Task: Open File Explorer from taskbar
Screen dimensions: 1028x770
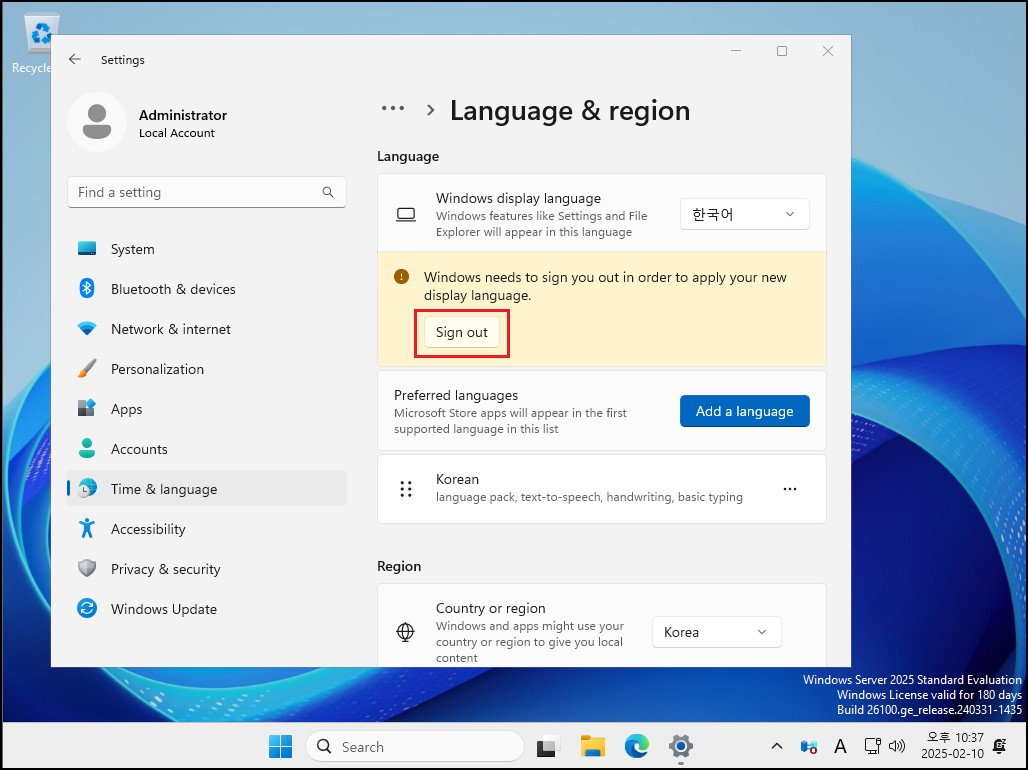Action: coord(593,746)
